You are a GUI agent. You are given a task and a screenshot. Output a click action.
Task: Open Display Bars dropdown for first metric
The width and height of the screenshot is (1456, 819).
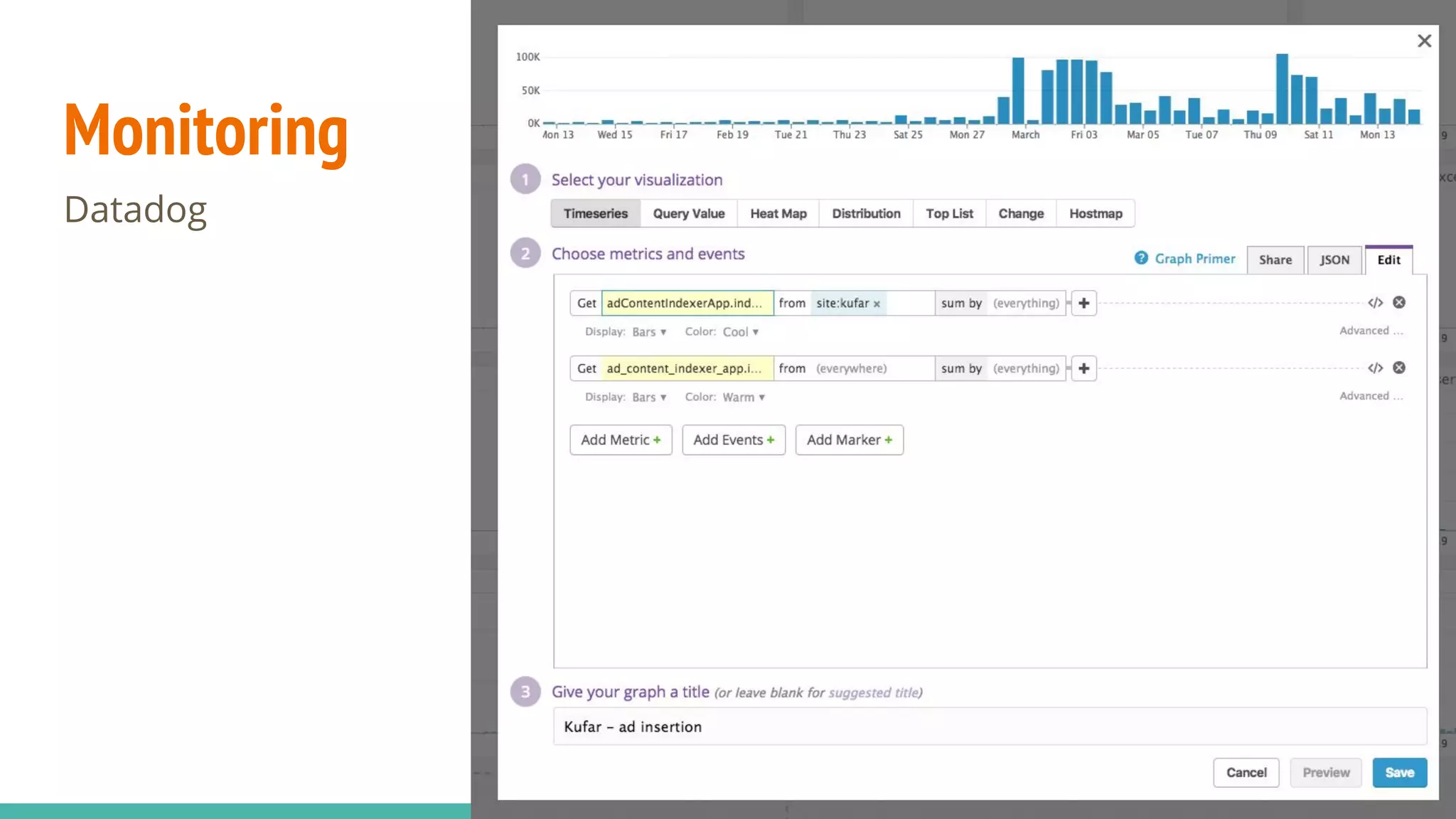tap(649, 332)
